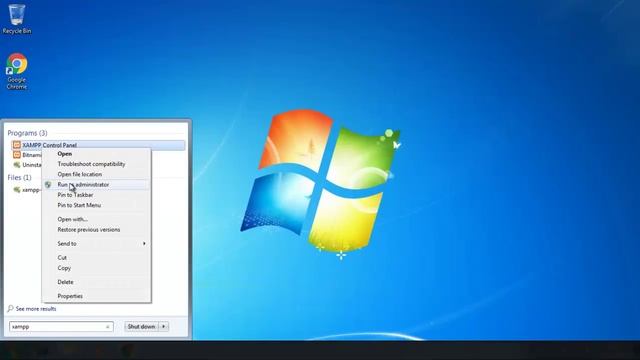This screenshot has height=360, width=640.
Task: Click the Shut down button
Action: click(x=141, y=327)
